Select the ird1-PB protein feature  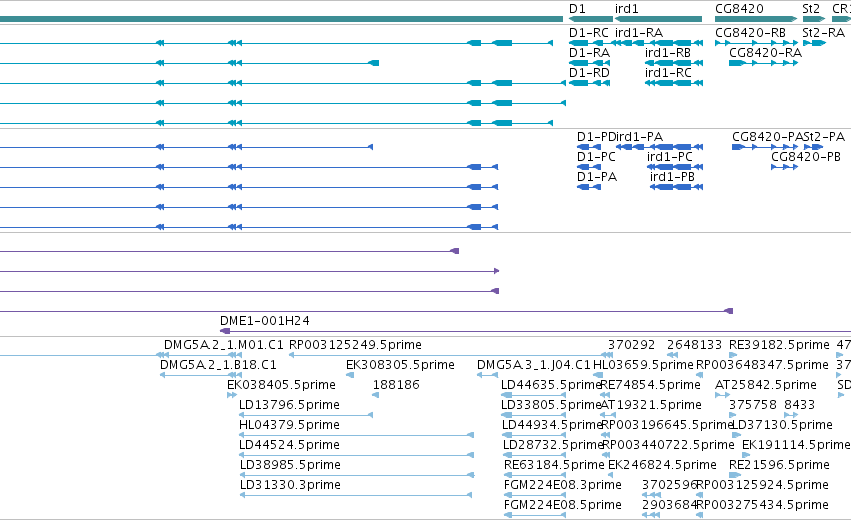click(x=672, y=177)
